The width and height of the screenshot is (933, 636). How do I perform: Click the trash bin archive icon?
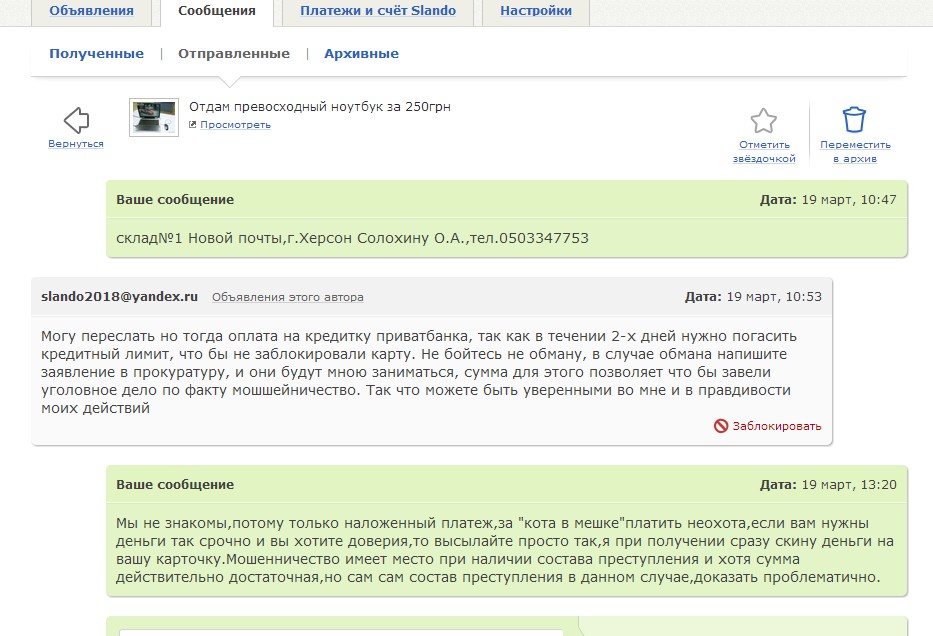pyautogui.click(x=854, y=120)
